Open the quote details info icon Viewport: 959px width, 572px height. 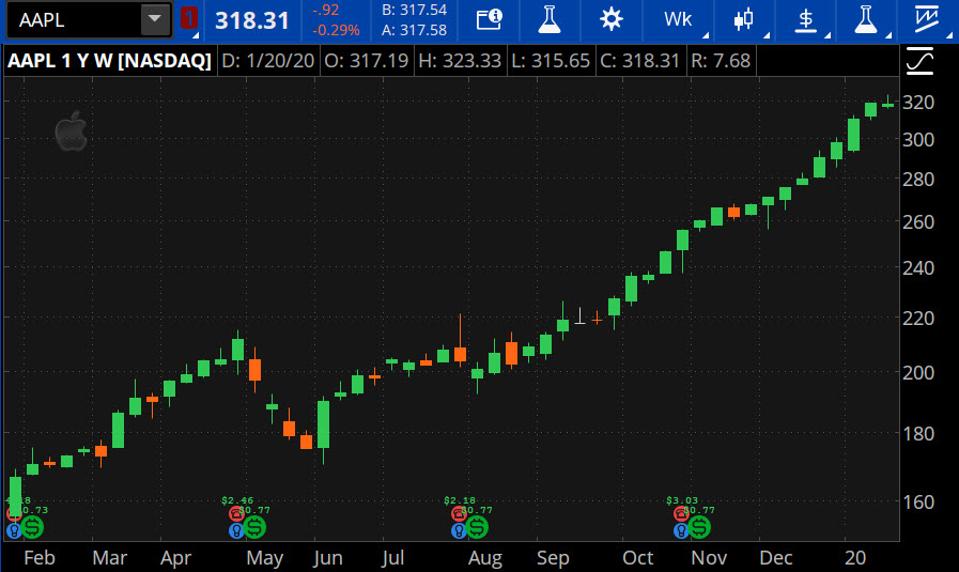(488, 19)
